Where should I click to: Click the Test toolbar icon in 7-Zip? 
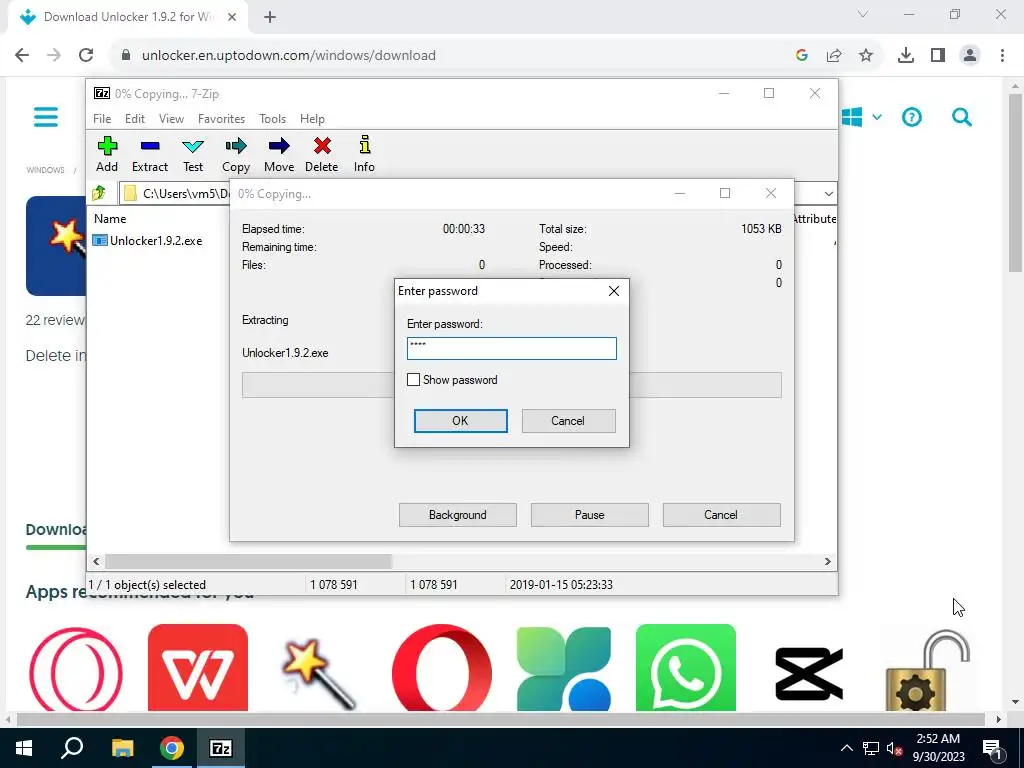pos(193,154)
